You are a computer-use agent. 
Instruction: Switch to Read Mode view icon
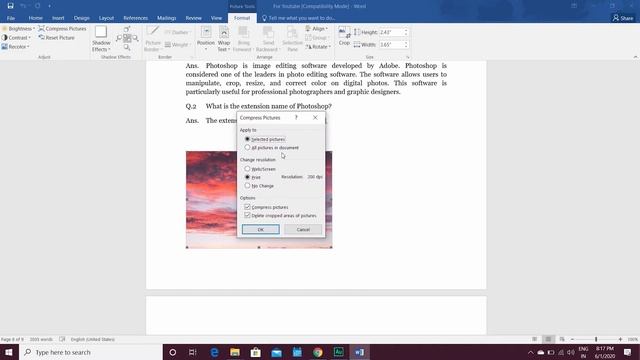(x=534, y=339)
